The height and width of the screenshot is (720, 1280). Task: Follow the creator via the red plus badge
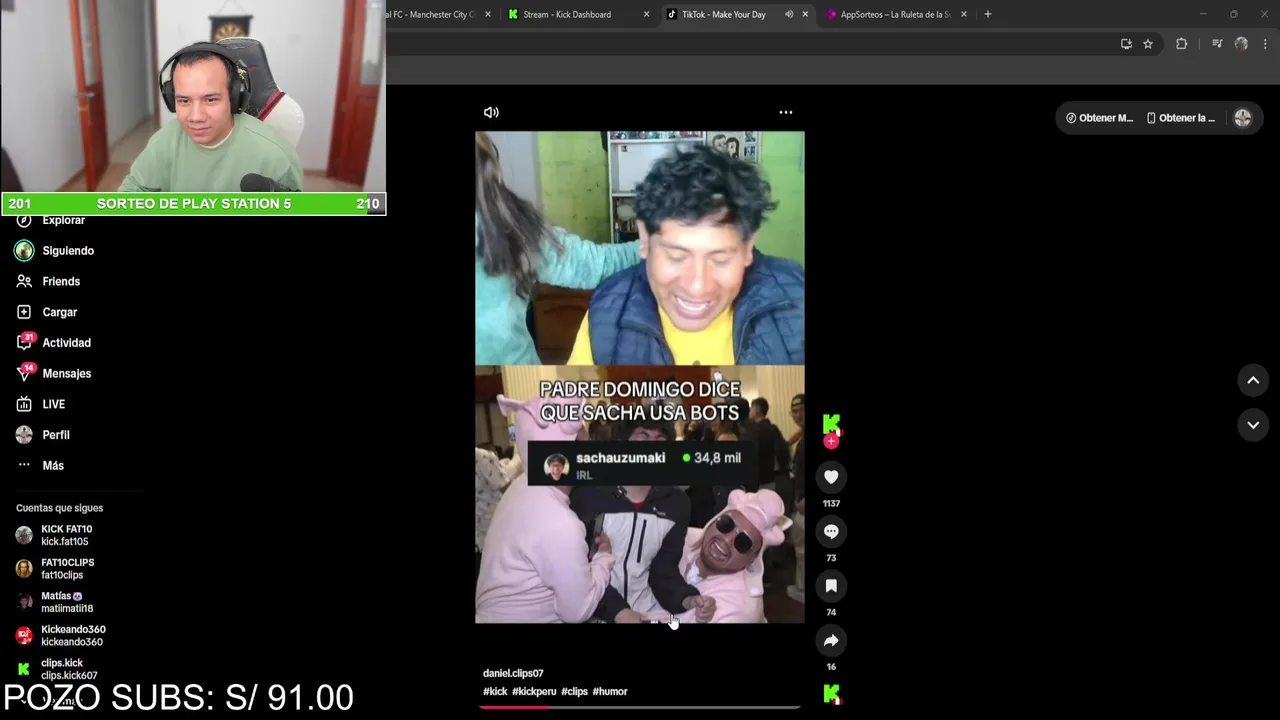pos(831,441)
